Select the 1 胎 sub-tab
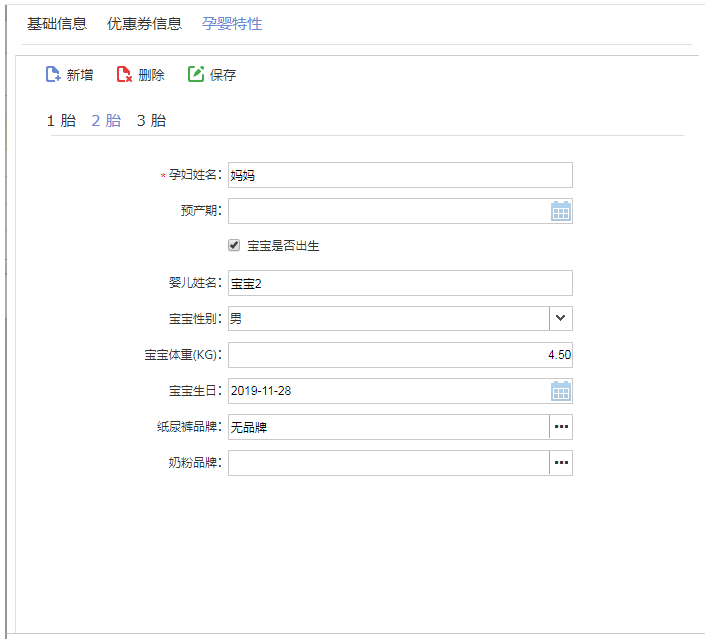The height and width of the screenshot is (639, 715). click(x=61, y=121)
